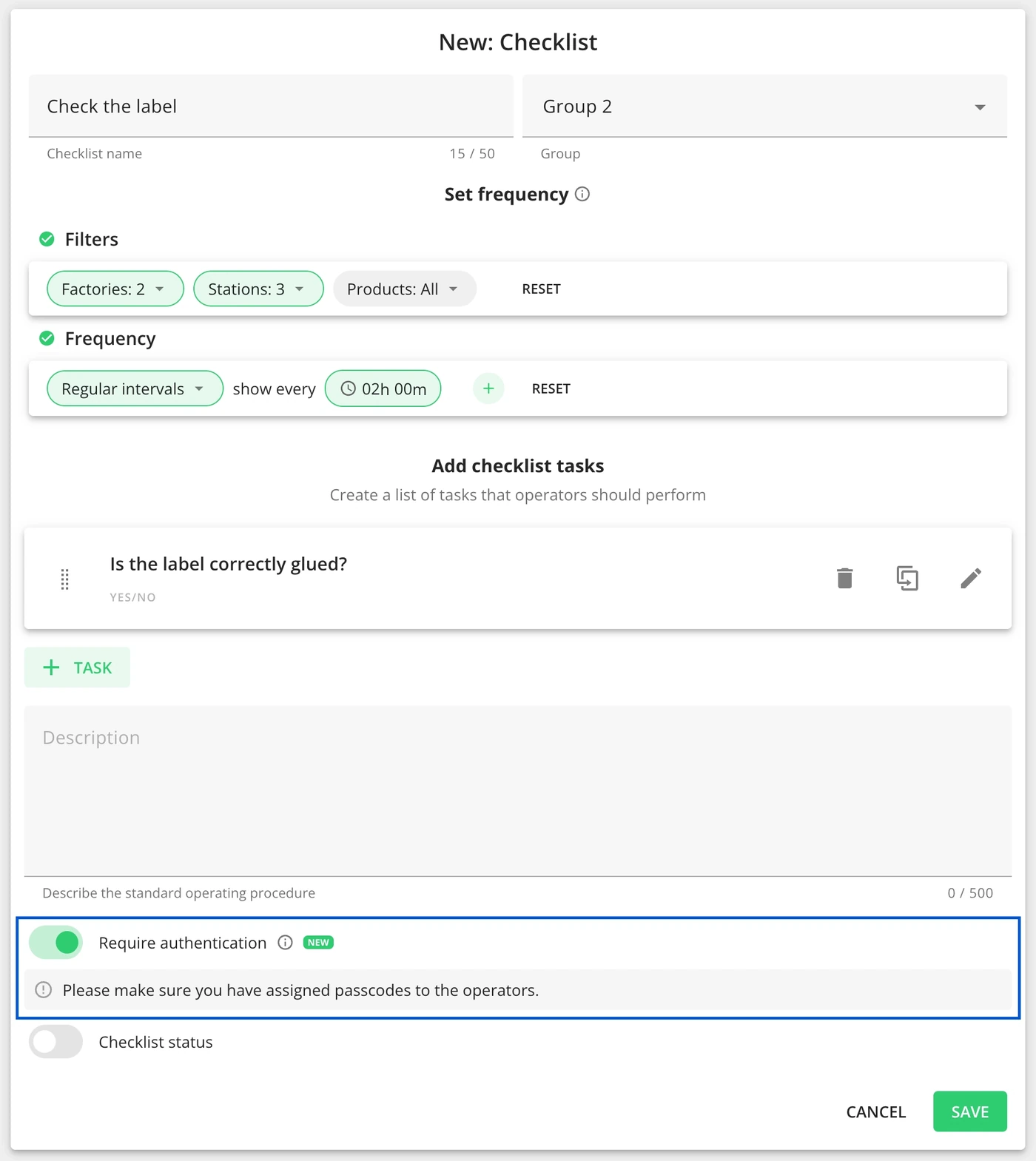Delete the 'Is the label correctly glued?' task
The image size is (1036, 1161).
[844, 578]
